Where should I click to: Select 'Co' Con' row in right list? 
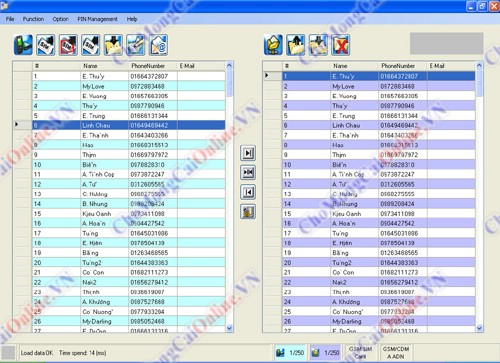pyautogui.click(x=379, y=272)
